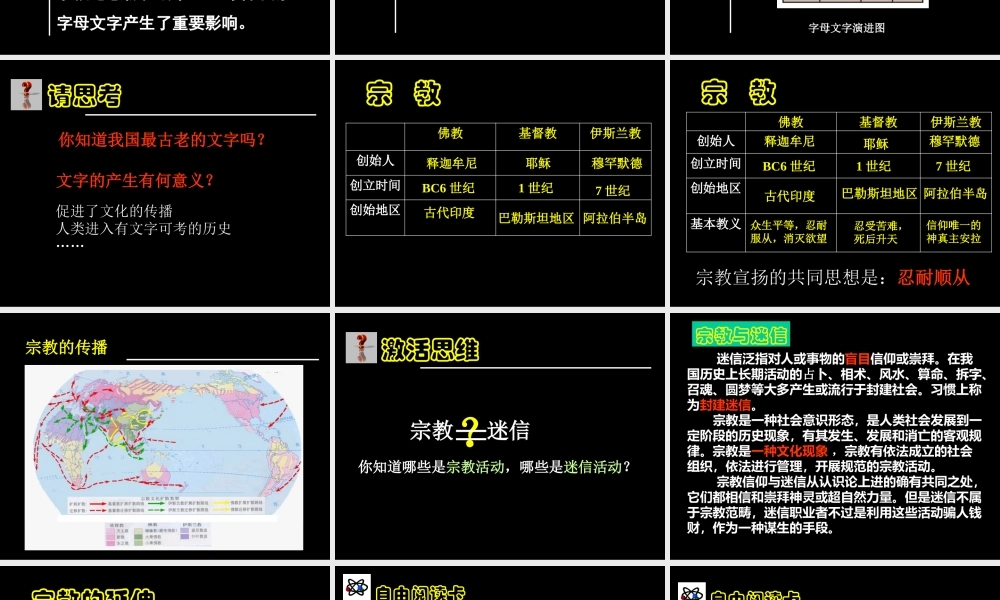Image resolution: width=1000 pixels, height=600 pixels.
Task: Click the red phrase 封建迷信
Action: coord(725,405)
